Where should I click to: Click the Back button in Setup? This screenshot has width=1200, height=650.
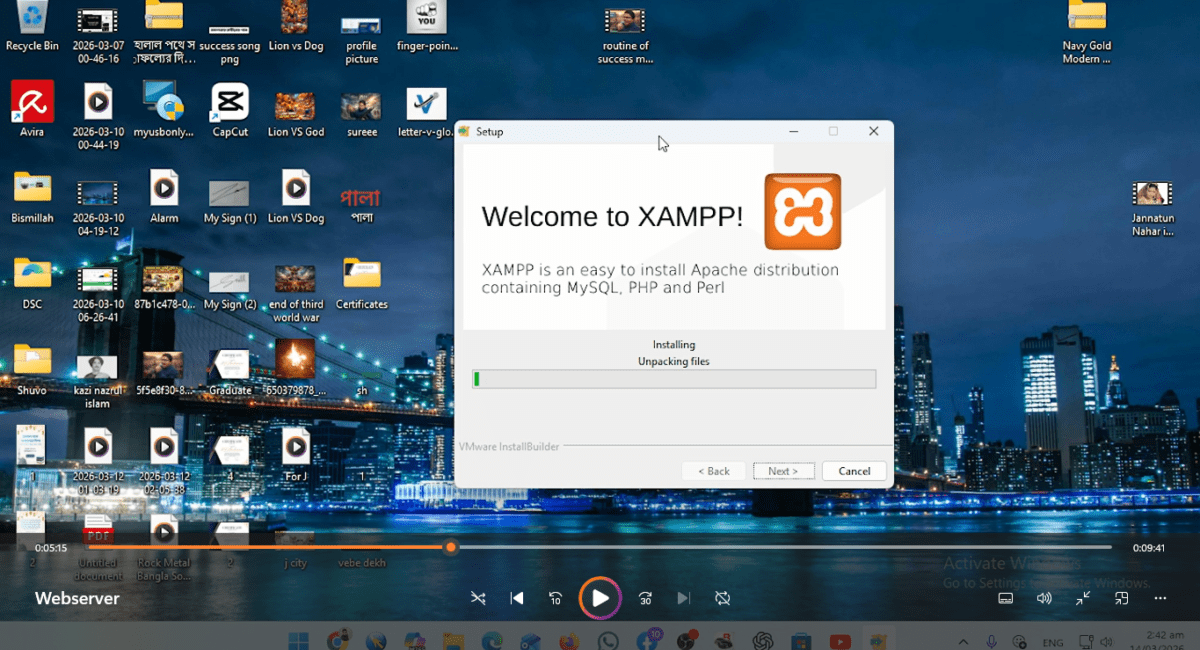[x=714, y=471]
